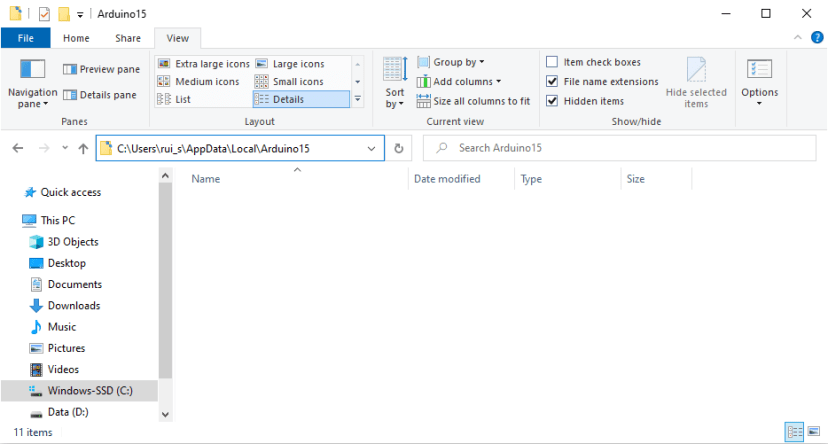Screen dimensions: 828x444
Task: Go up one folder level
Action: [83, 148]
